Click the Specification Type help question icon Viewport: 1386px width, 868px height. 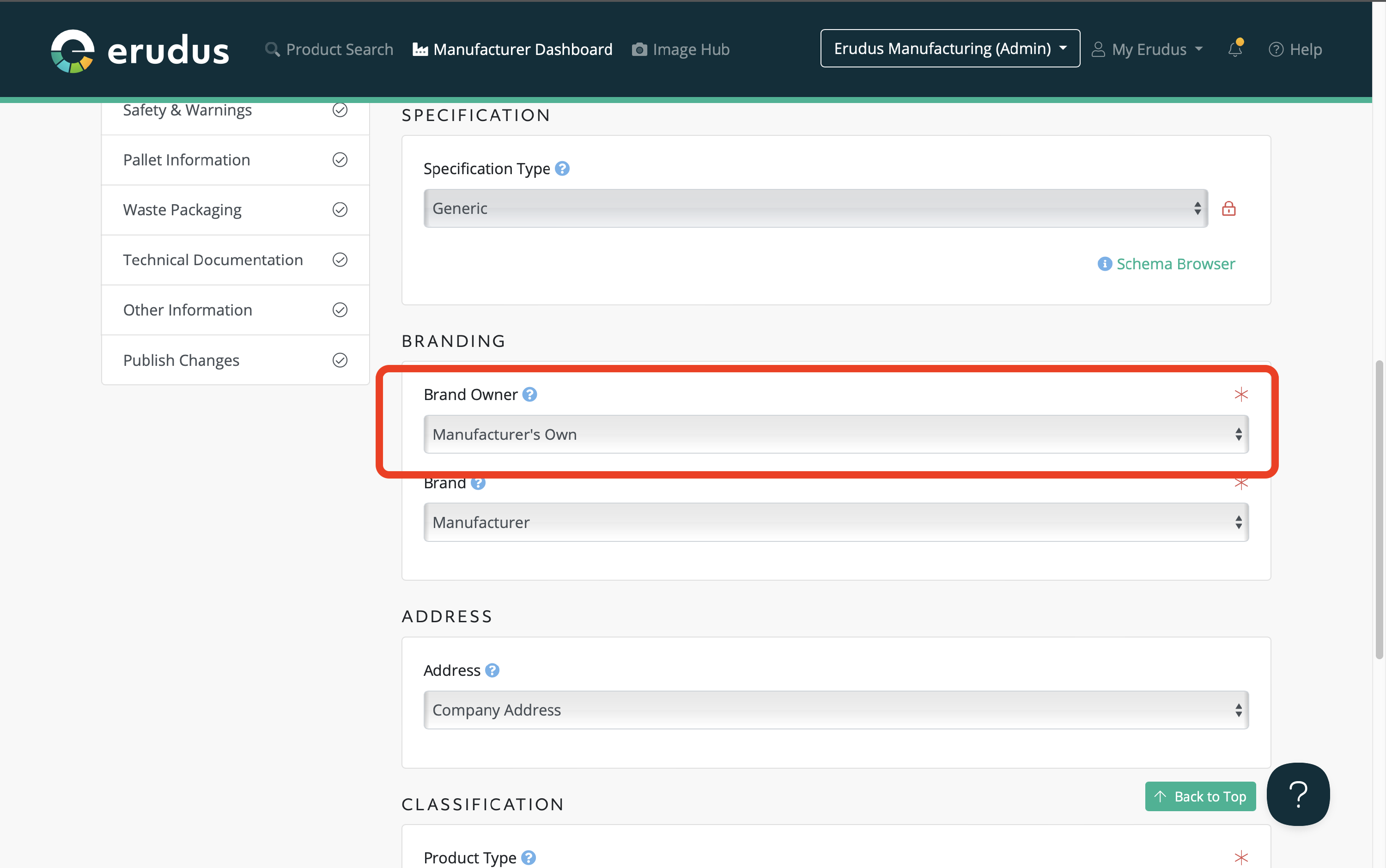coord(563,169)
